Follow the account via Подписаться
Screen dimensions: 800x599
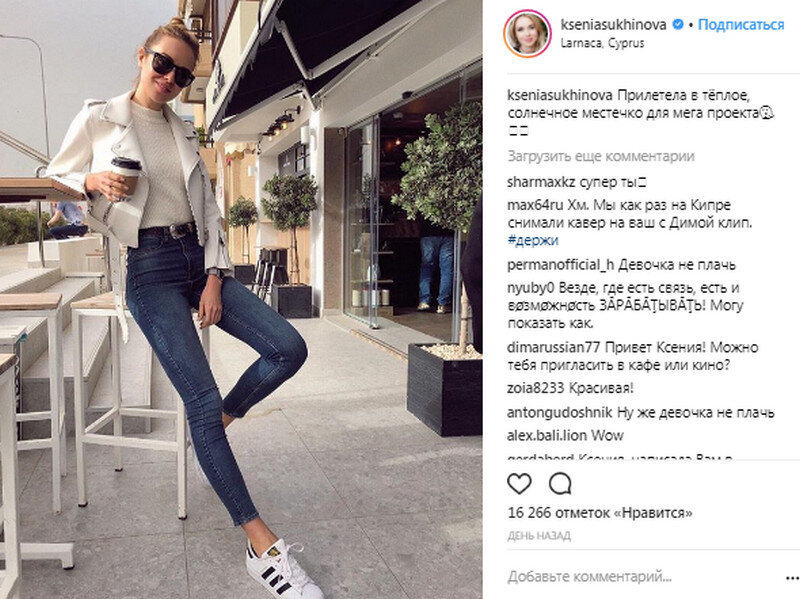tap(741, 24)
